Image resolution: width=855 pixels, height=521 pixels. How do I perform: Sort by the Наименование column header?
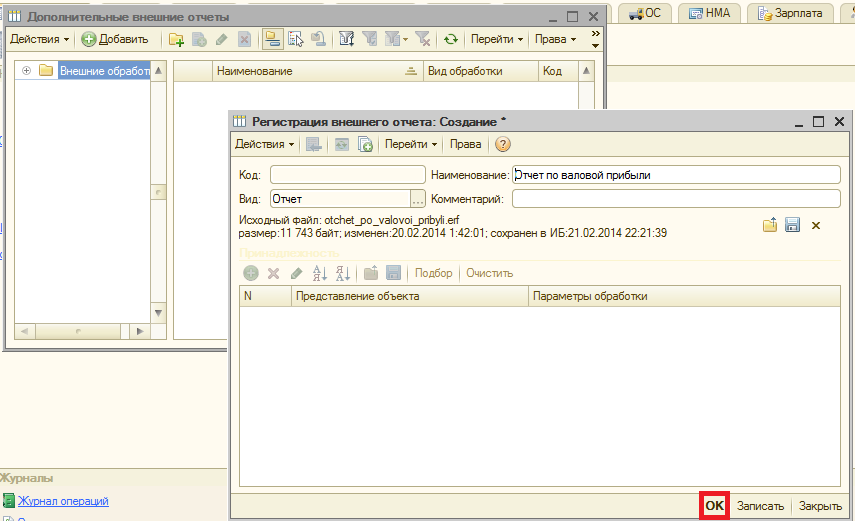[x=312, y=71]
